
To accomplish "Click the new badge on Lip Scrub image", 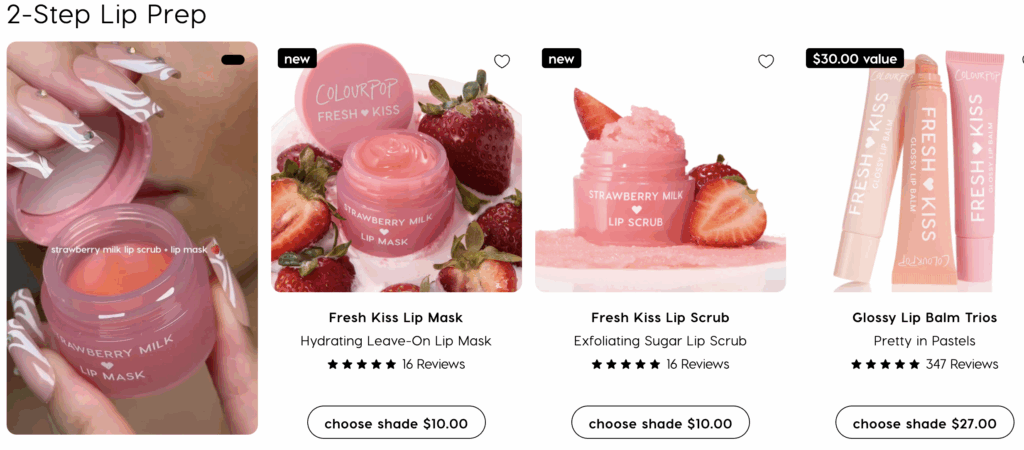I will (561, 59).
